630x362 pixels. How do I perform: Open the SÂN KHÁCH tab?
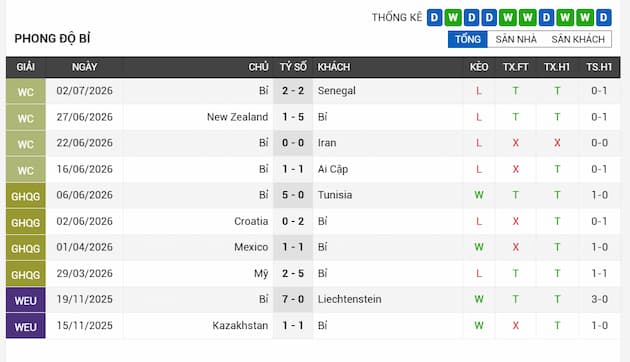point(578,39)
